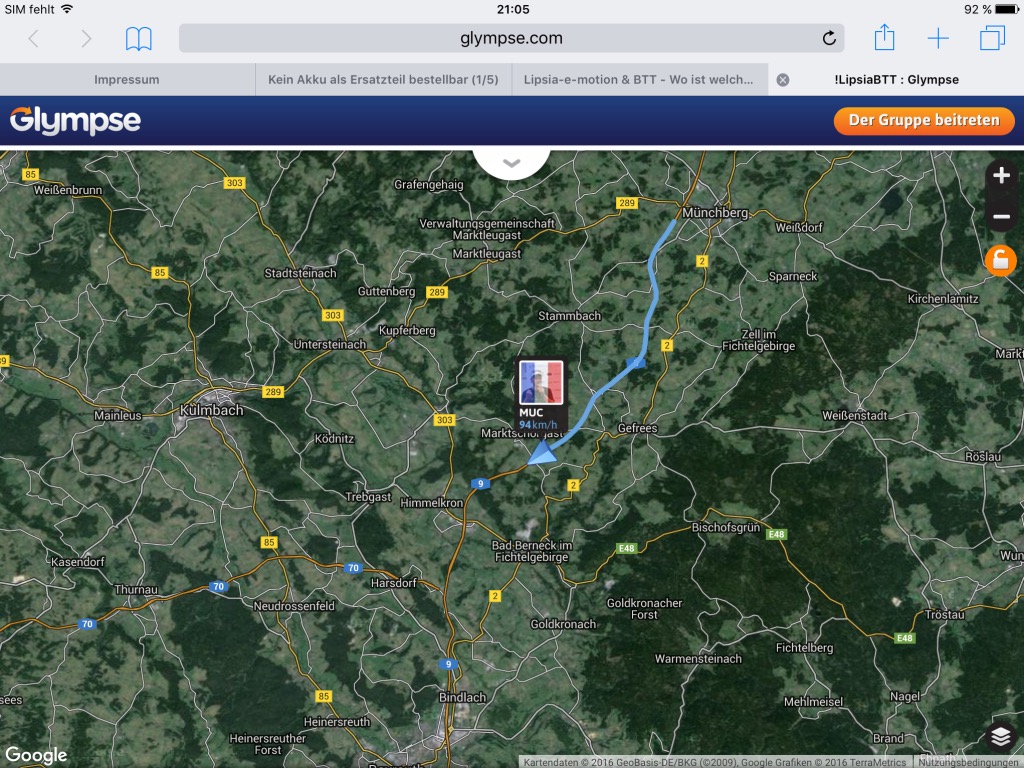Show all open tabs overview
1024x768 pixels.
coord(992,39)
